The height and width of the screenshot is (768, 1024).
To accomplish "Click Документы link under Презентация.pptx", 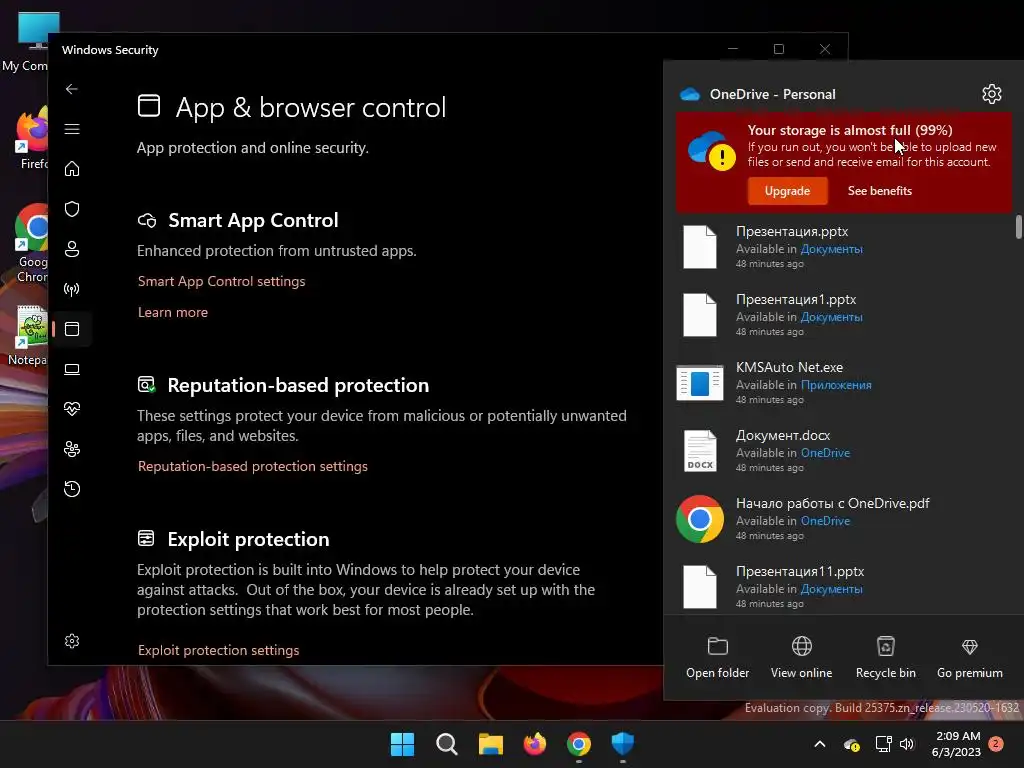I will point(831,249).
